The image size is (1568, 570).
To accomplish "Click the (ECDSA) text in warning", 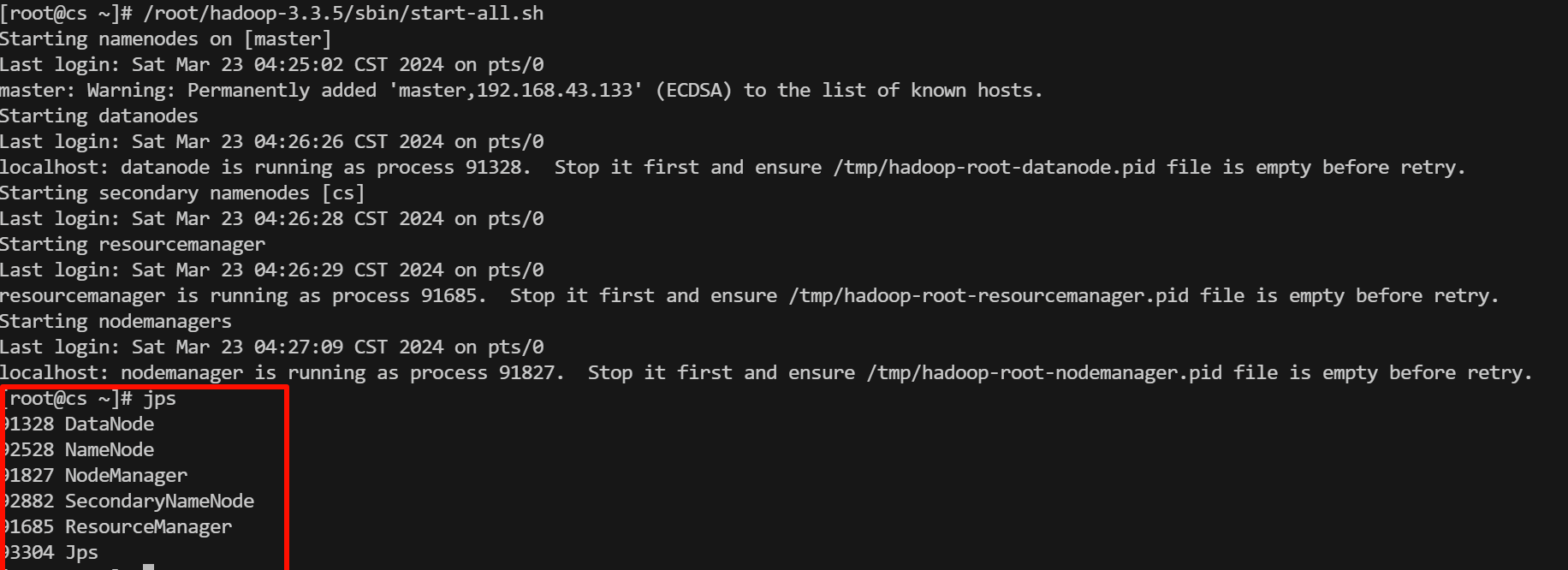I will (x=693, y=91).
